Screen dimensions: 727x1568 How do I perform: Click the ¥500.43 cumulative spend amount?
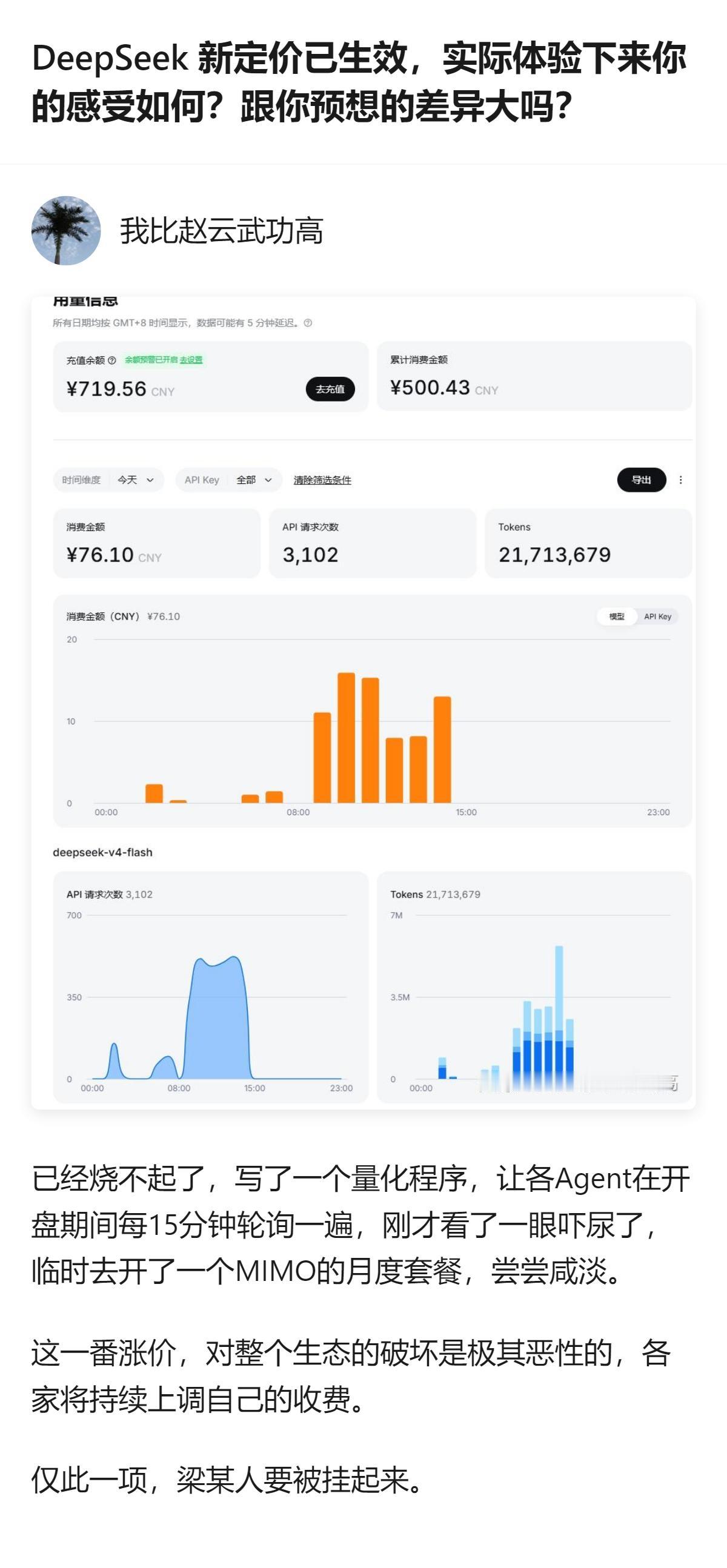(430, 388)
